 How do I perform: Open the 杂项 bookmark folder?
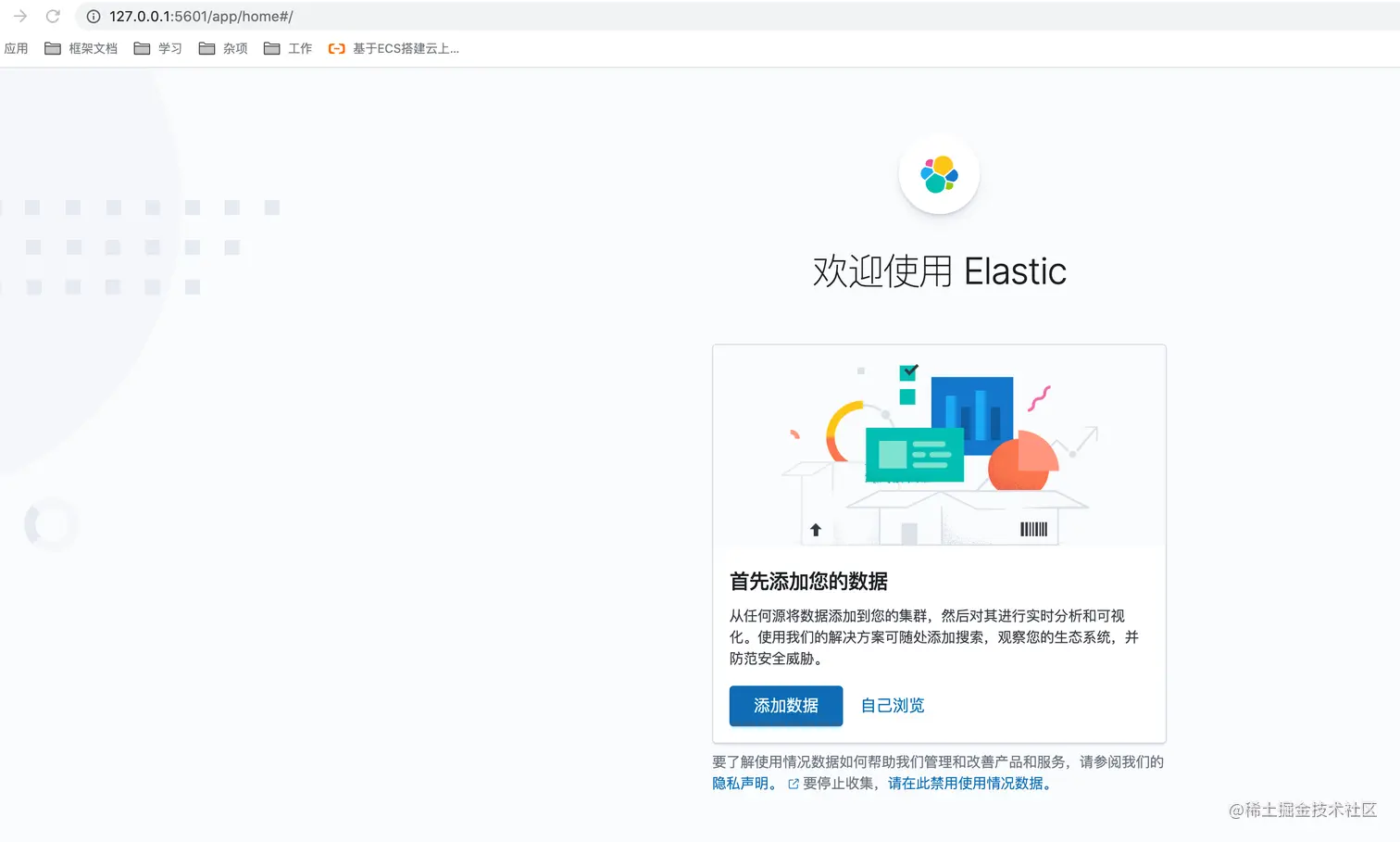click(234, 48)
